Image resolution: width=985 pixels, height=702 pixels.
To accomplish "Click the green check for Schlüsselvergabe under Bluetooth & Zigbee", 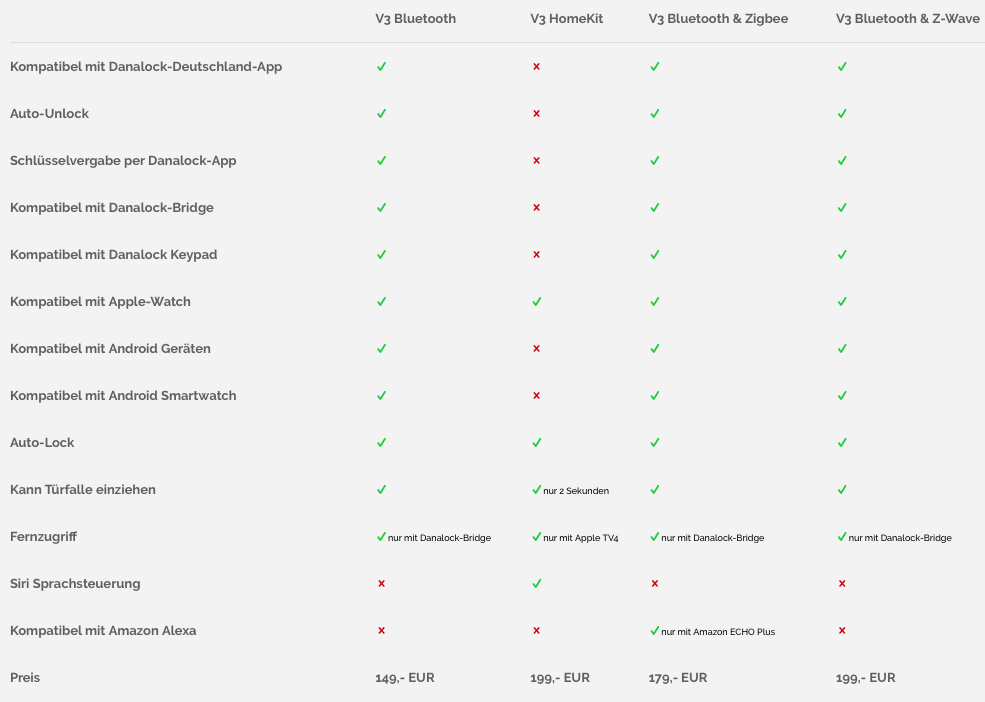I will [x=655, y=161].
